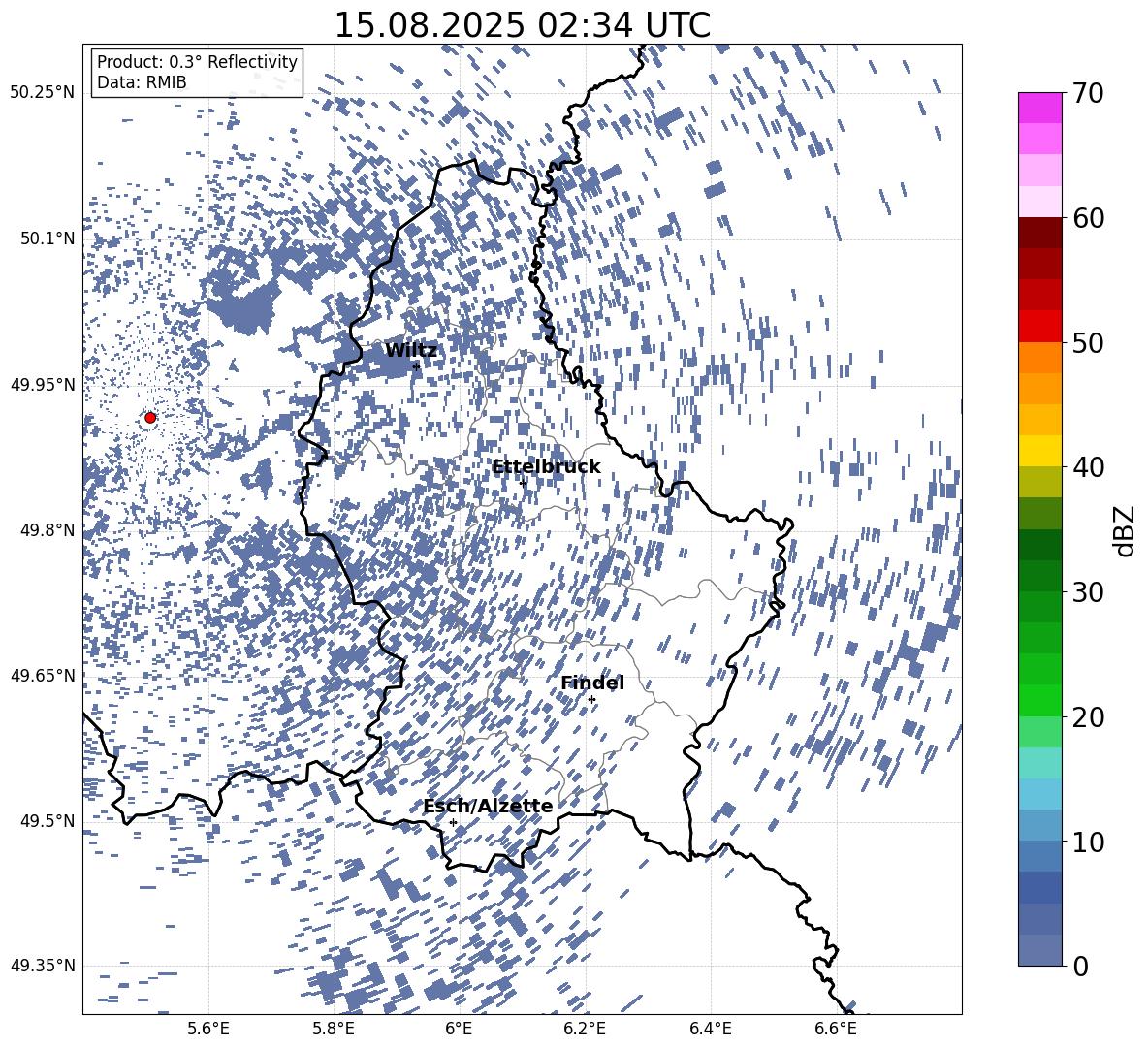Click the Wiltz city label

(x=411, y=351)
